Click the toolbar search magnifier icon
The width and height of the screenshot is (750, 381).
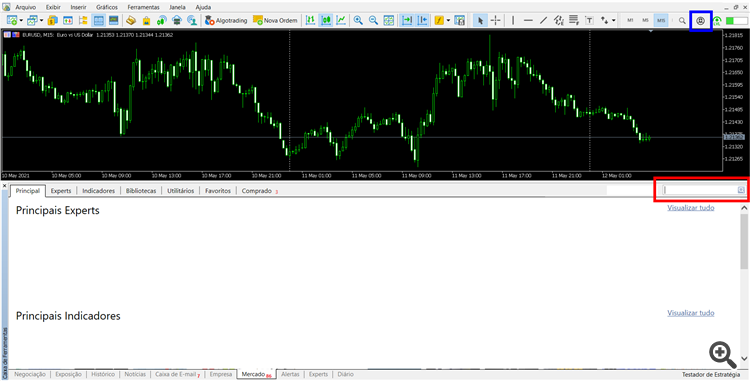[x=682, y=21]
